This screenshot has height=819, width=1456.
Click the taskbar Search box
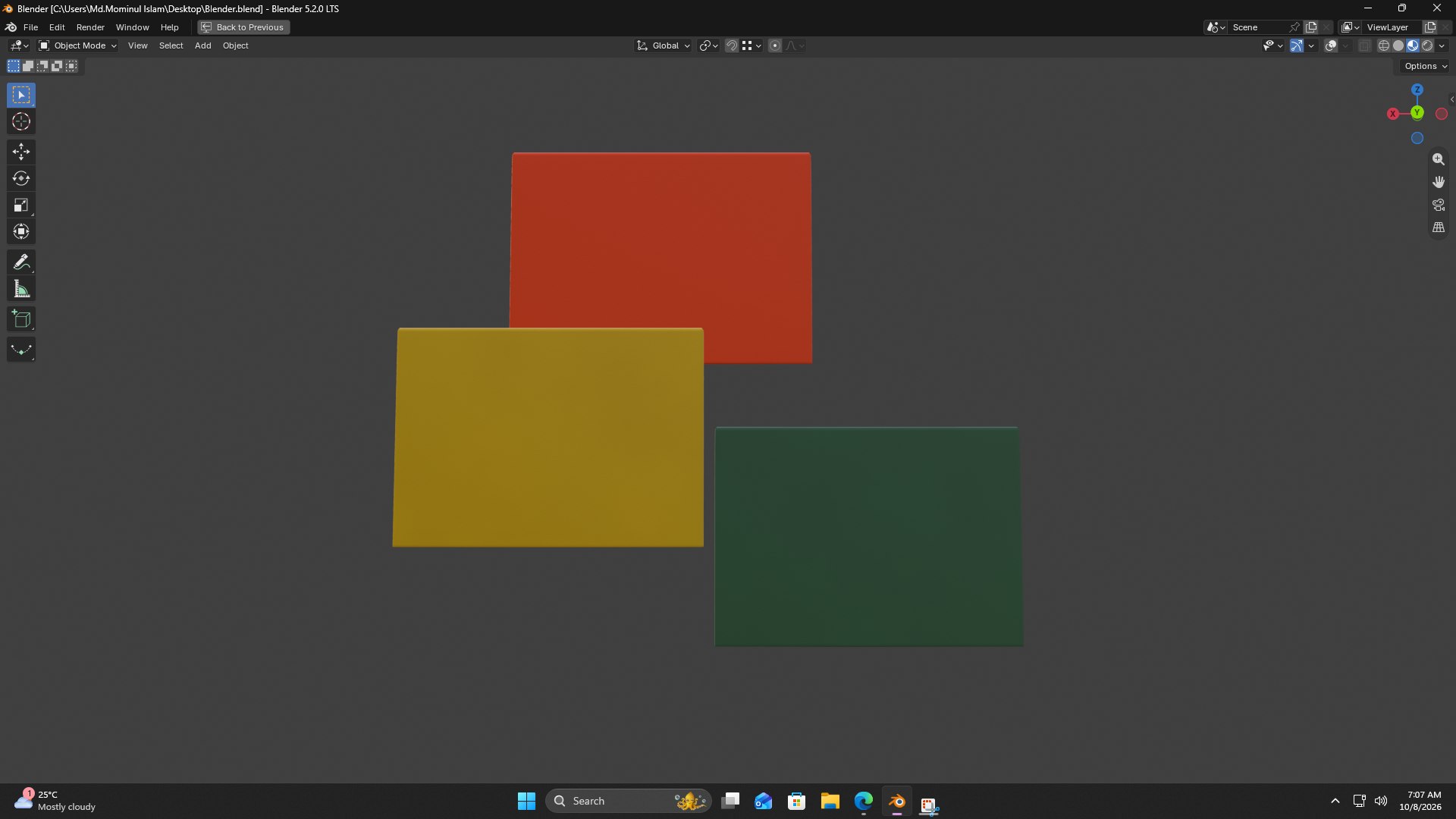coord(628,801)
